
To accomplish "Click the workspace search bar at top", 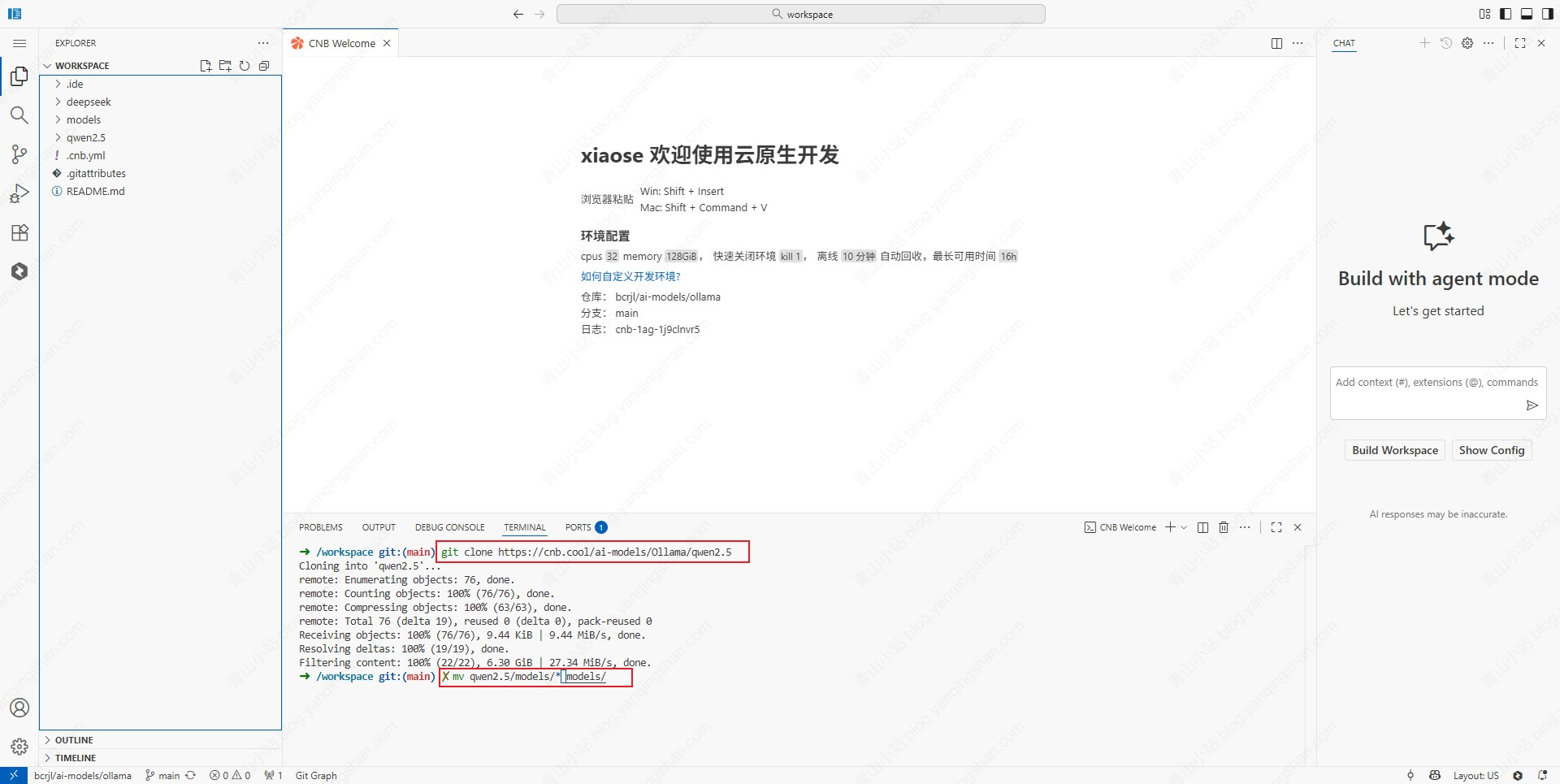I will point(801,14).
